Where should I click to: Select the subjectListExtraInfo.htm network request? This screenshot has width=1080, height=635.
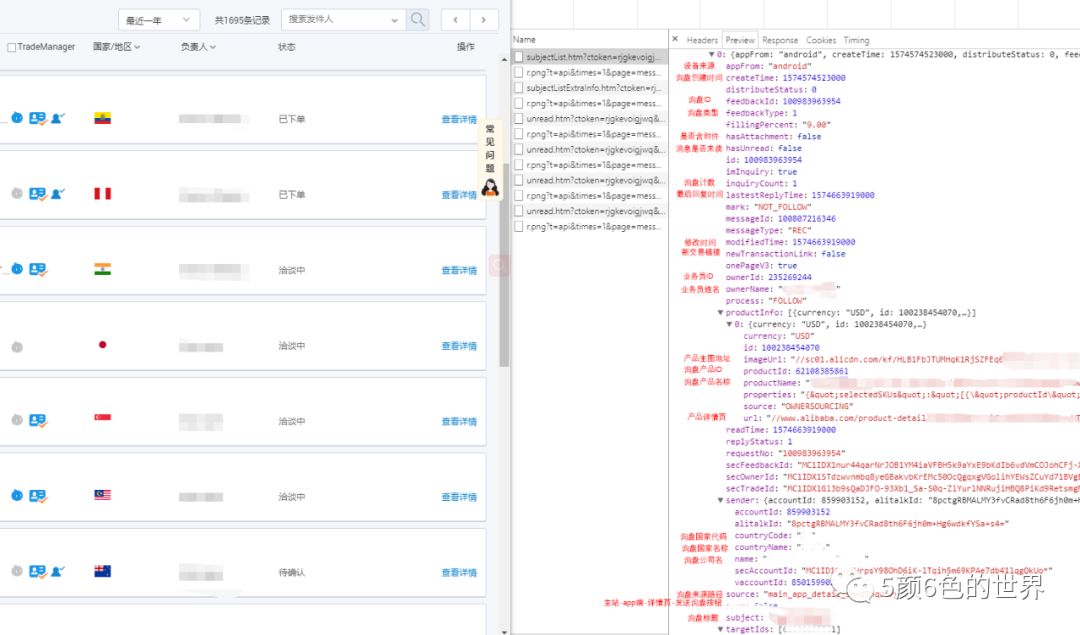tap(589, 88)
